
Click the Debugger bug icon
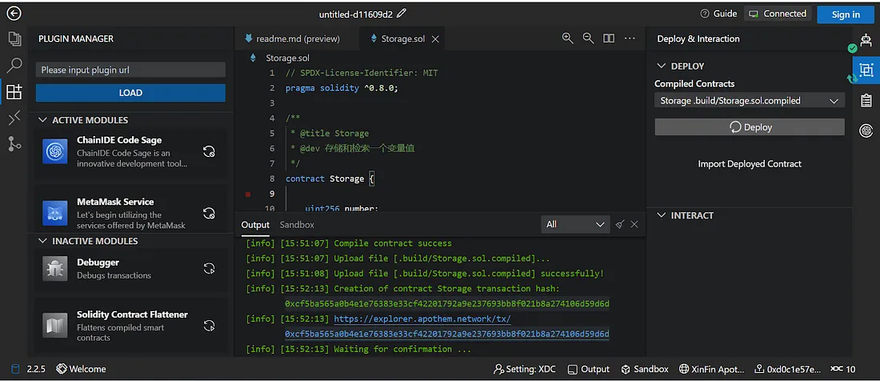tap(55, 268)
